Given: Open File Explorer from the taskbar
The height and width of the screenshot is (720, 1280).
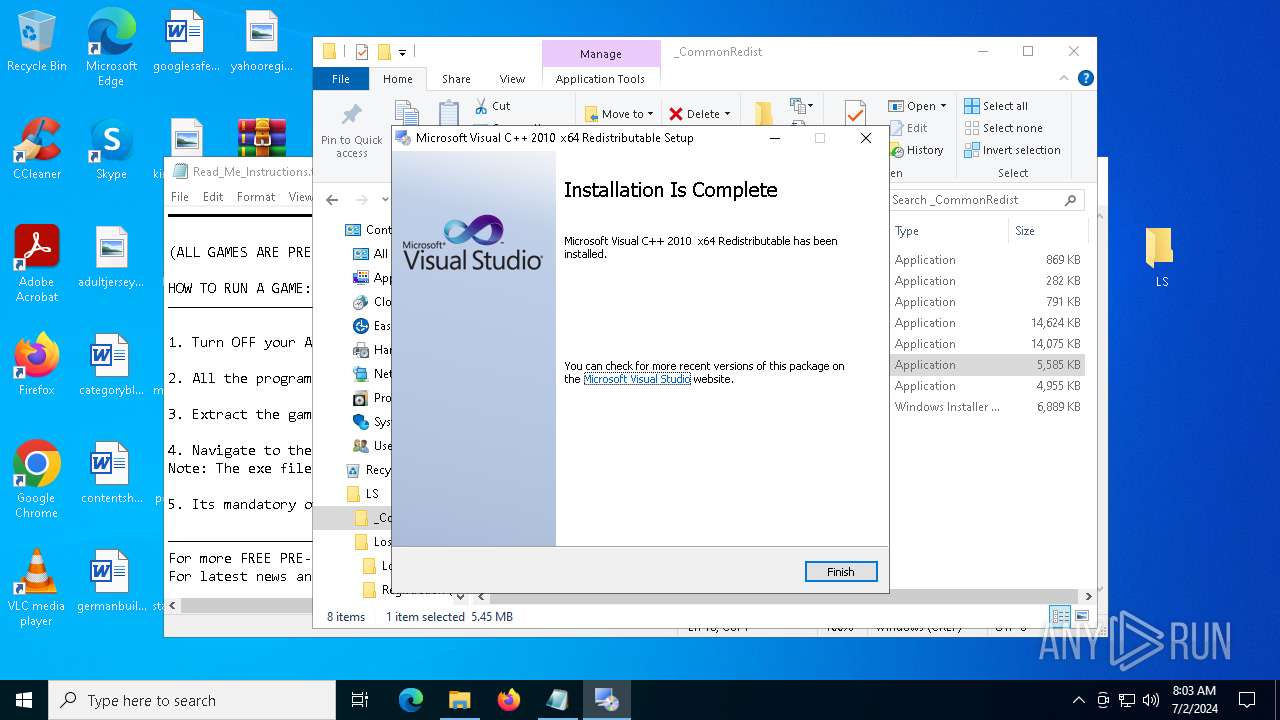Looking at the screenshot, I should (x=459, y=700).
